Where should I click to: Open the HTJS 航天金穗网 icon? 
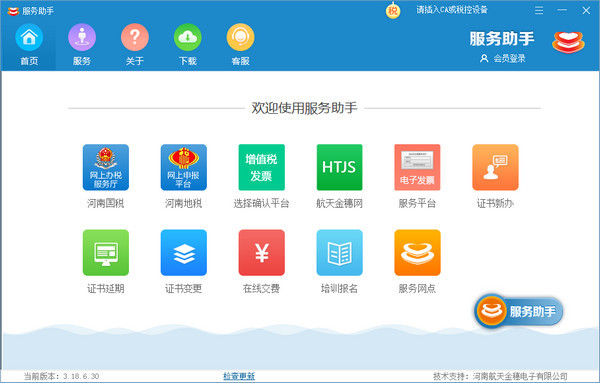(x=339, y=167)
